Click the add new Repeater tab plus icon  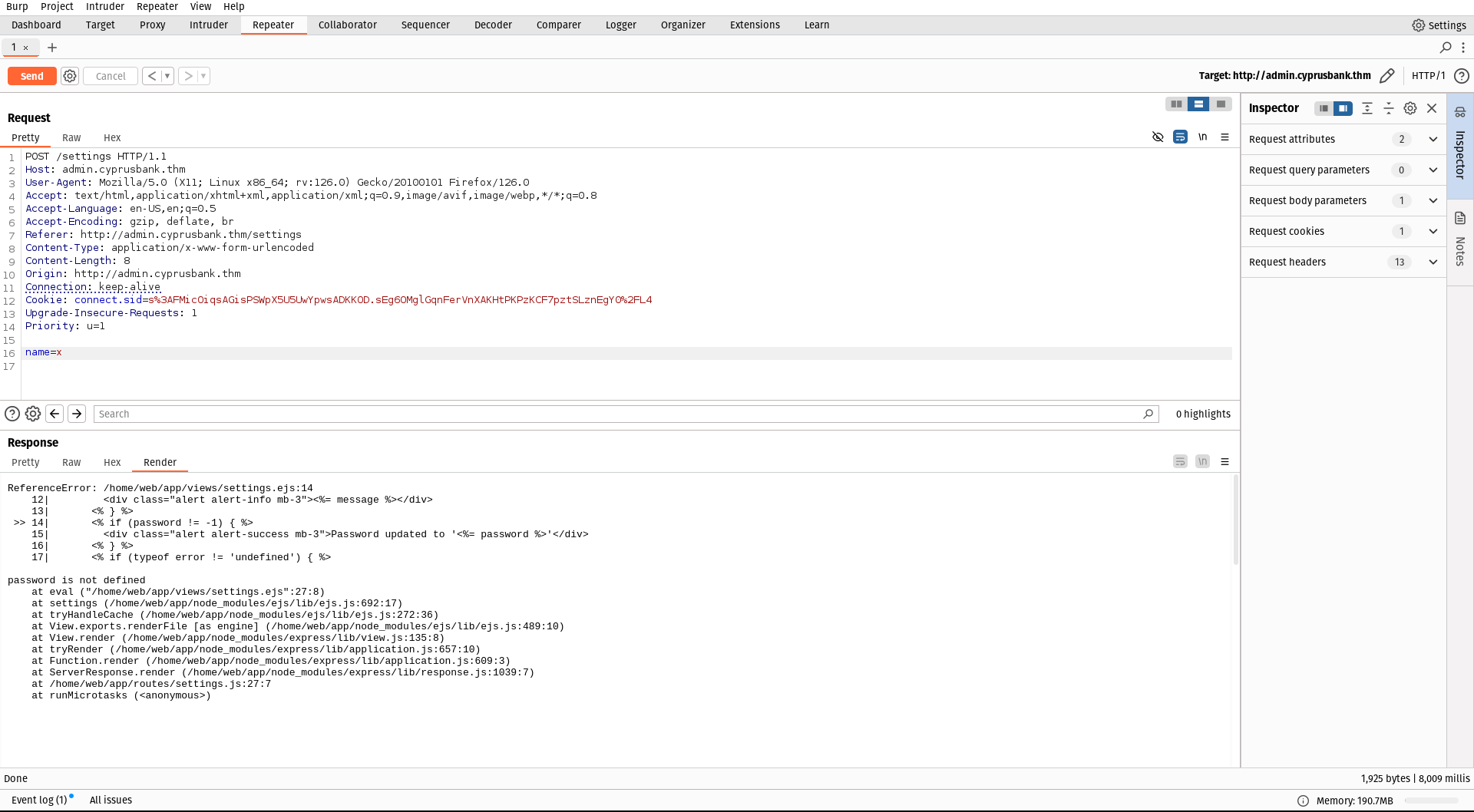[52, 48]
